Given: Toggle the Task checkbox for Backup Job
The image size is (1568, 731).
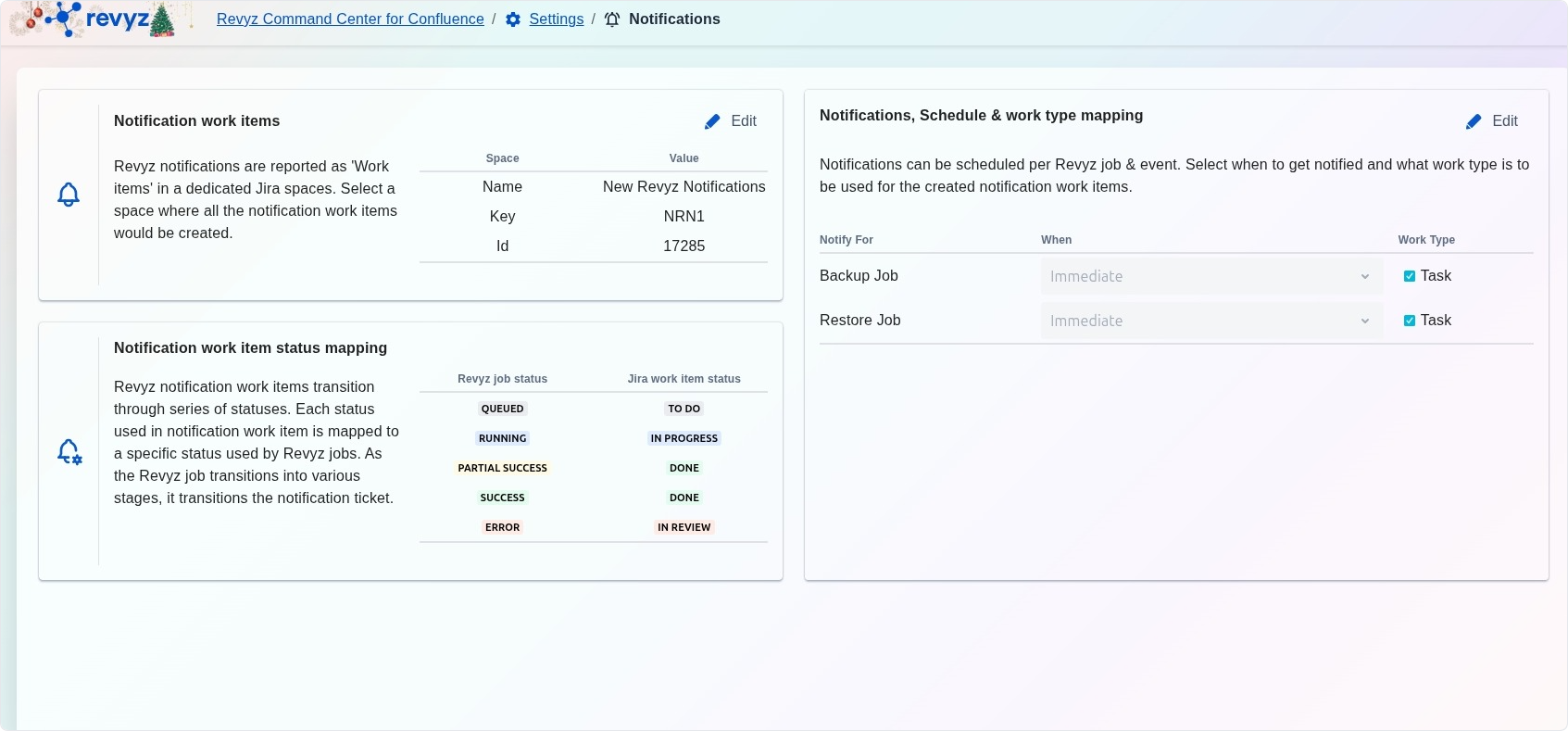Looking at the screenshot, I should 1410,276.
